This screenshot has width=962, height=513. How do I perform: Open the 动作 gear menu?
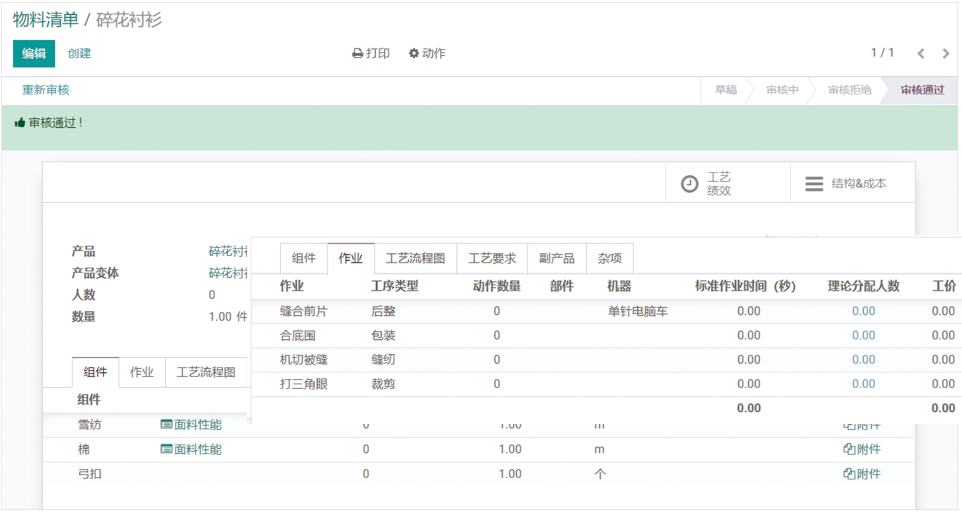click(427, 53)
